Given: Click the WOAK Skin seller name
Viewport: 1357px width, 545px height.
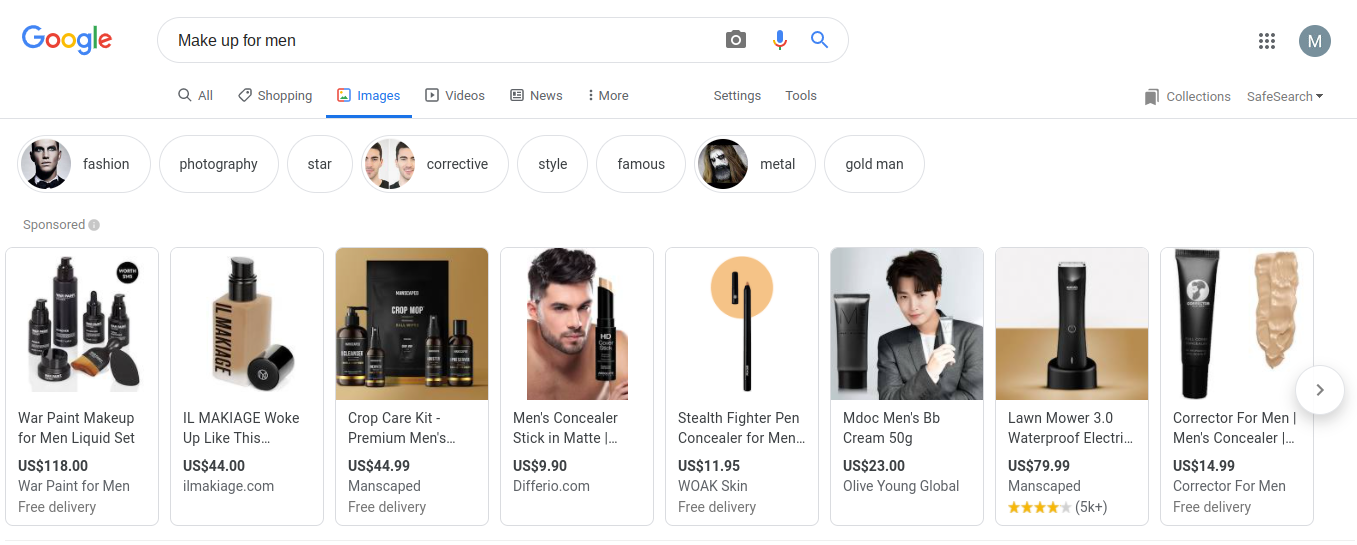Looking at the screenshot, I should click(712, 486).
